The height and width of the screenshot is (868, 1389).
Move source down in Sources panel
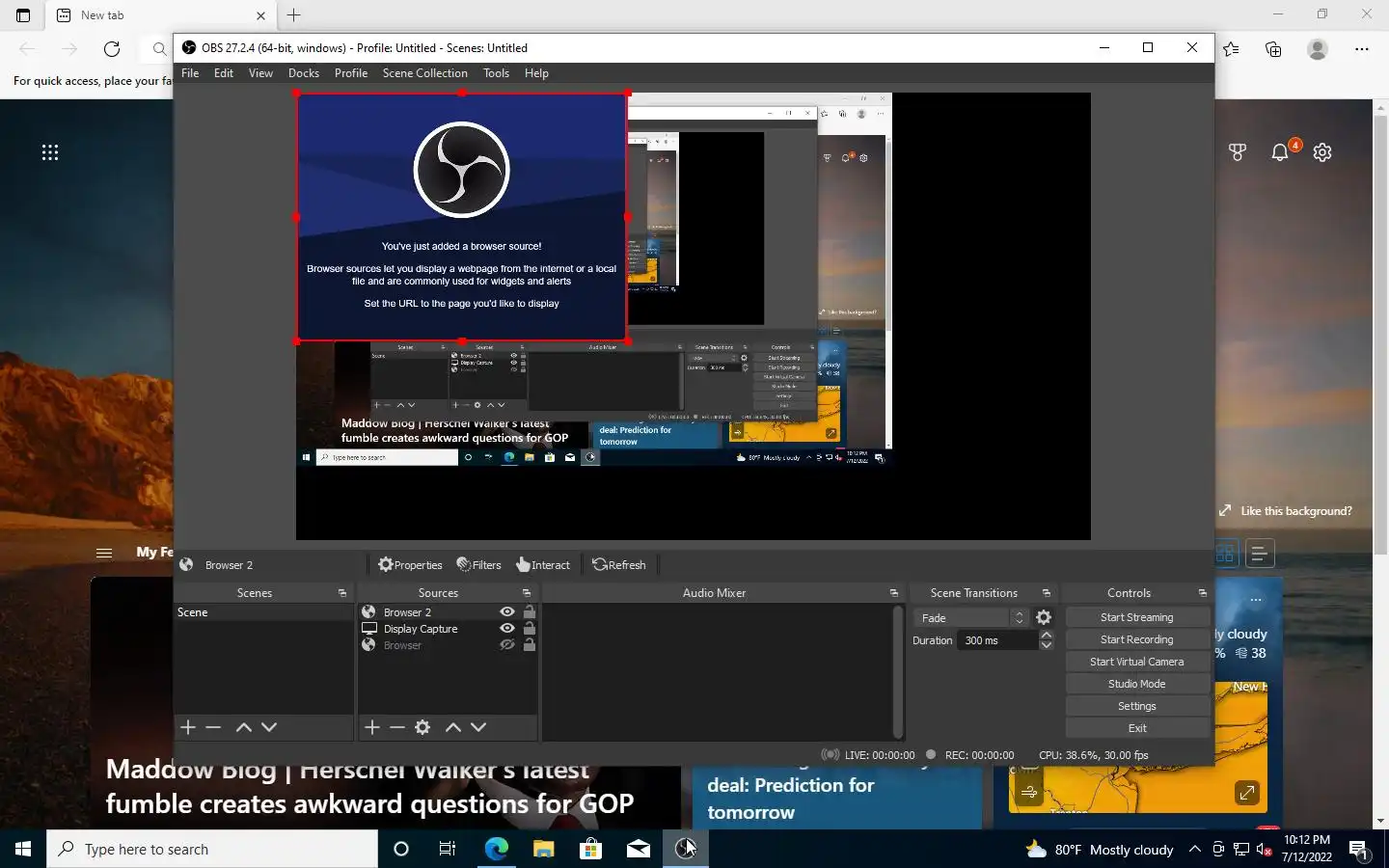tap(478, 727)
